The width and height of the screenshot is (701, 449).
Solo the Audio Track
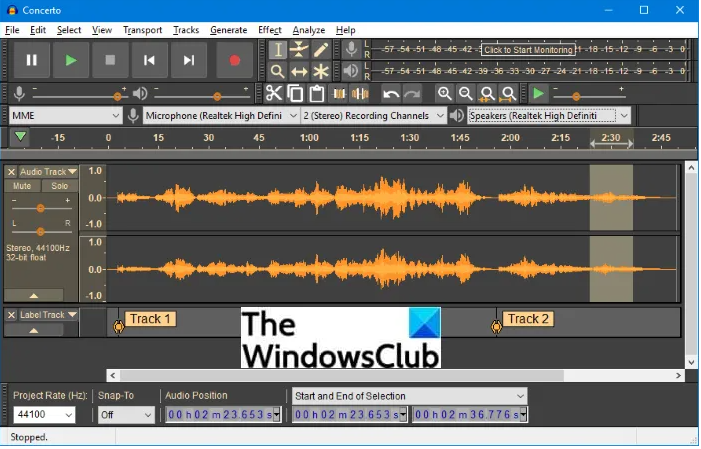[x=59, y=186]
